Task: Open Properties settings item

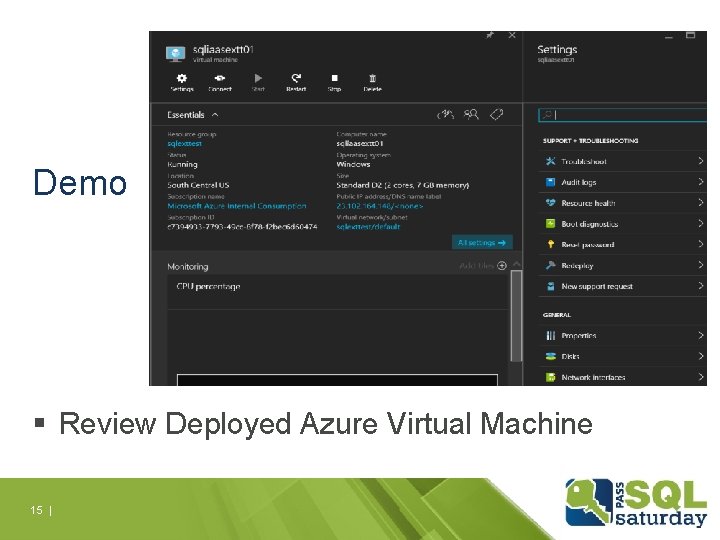Action: (x=622, y=336)
